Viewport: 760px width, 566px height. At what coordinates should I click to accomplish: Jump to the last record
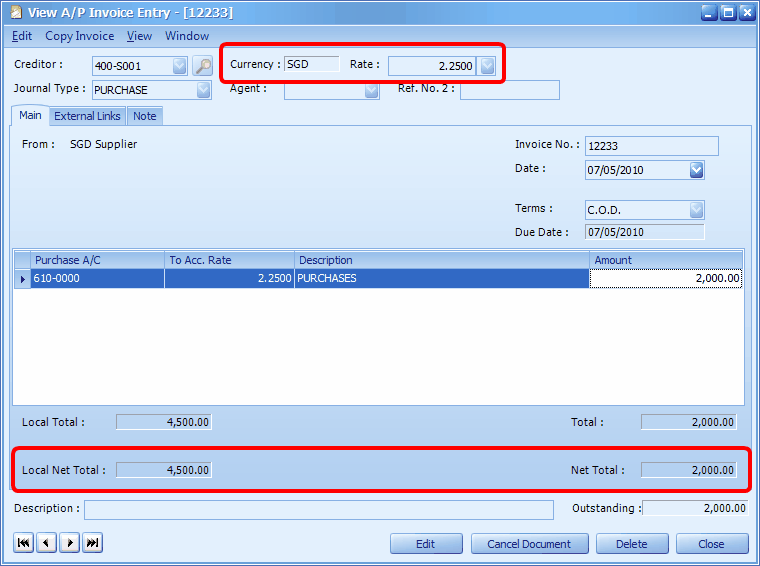coord(92,543)
